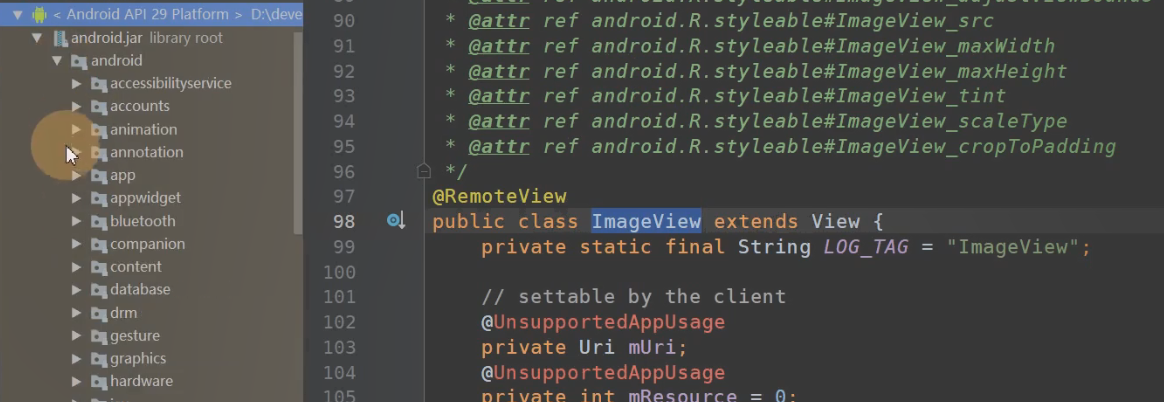This screenshot has width=1164, height=402.
Task: Expand the accounts package
Action: click(x=76, y=106)
